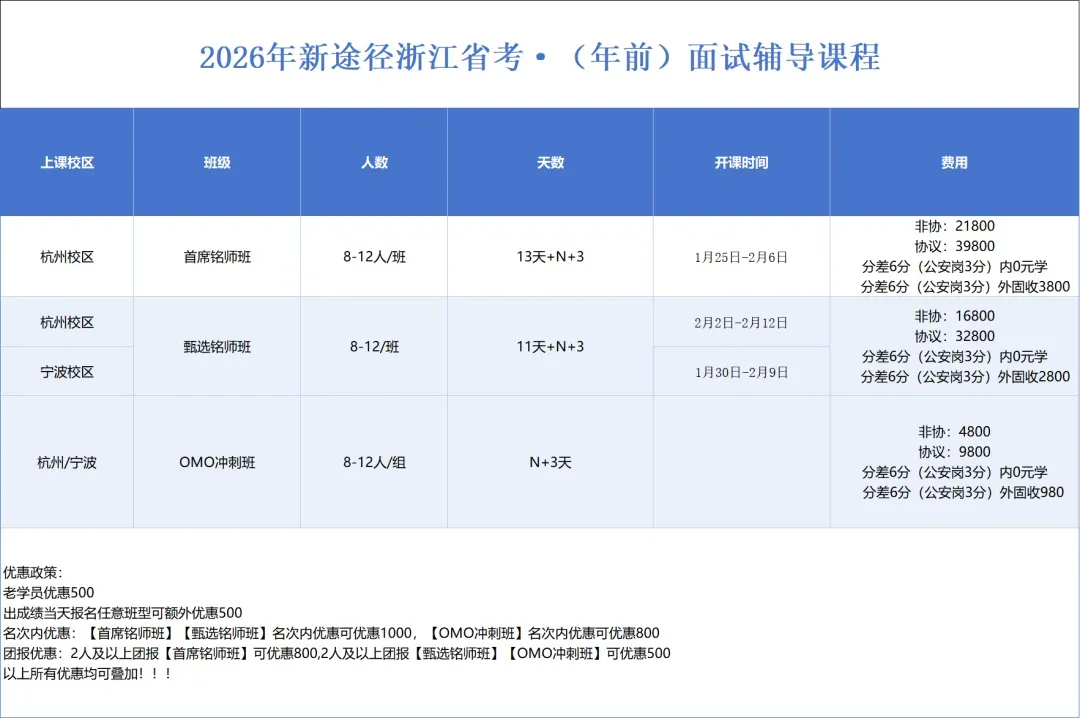Click the 杭州/宁波 campus cell
1080x718 pixels.
coord(67,462)
